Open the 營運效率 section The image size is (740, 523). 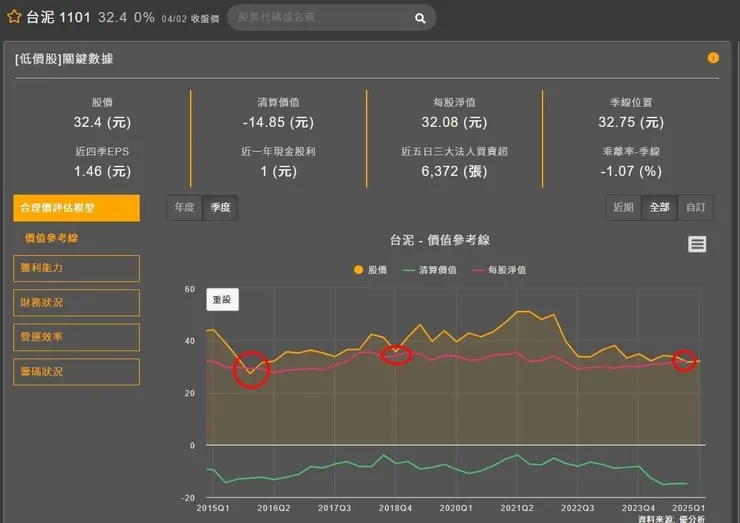(x=76, y=337)
